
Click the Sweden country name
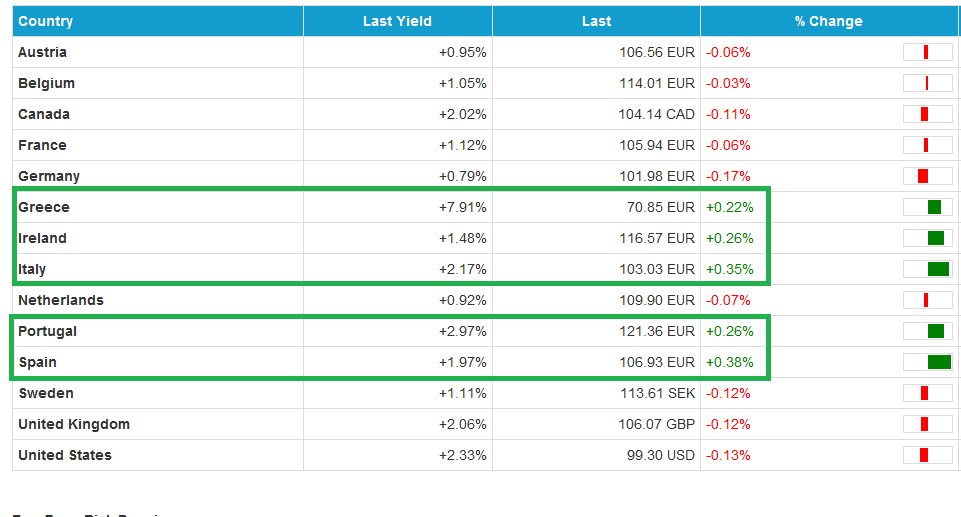[45, 393]
